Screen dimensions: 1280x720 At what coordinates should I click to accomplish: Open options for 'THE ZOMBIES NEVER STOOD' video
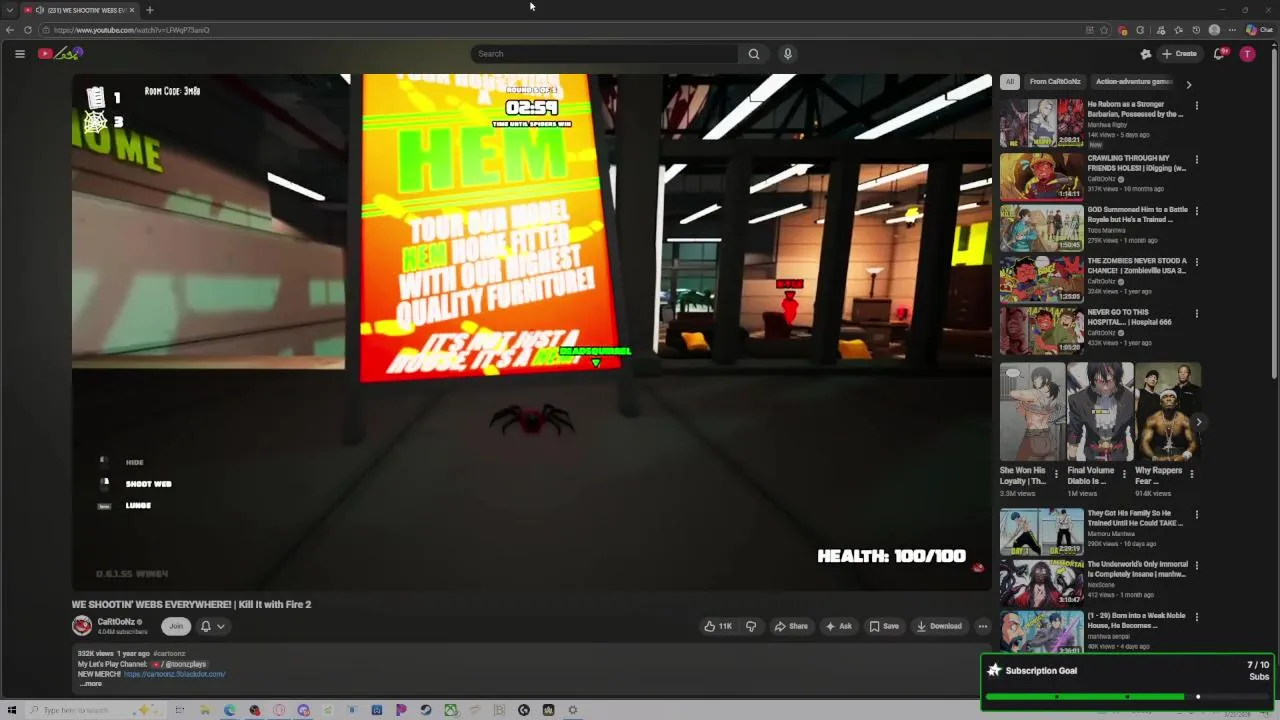tap(1196, 262)
